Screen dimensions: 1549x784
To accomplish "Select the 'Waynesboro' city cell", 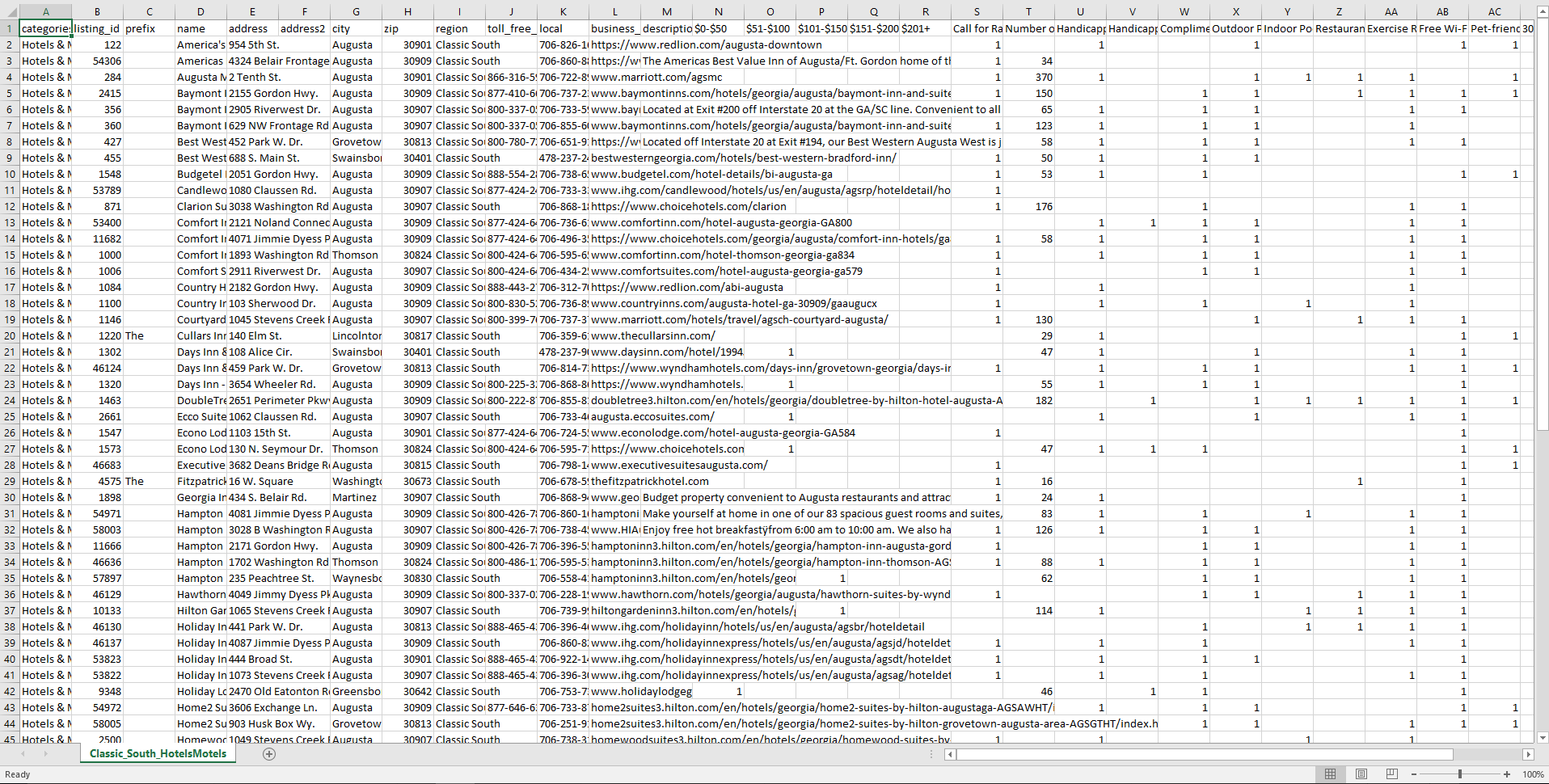I will (356, 578).
